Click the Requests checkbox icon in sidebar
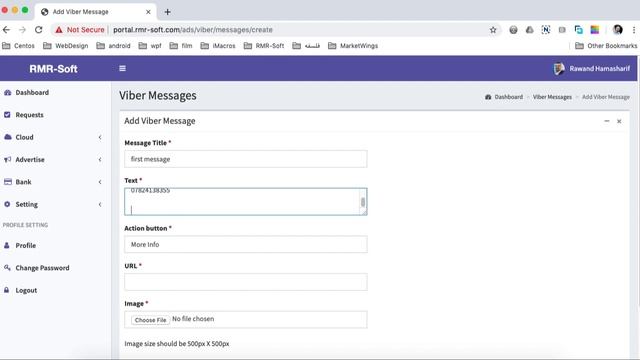The image size is (640, 360). (x=7, y=115)
